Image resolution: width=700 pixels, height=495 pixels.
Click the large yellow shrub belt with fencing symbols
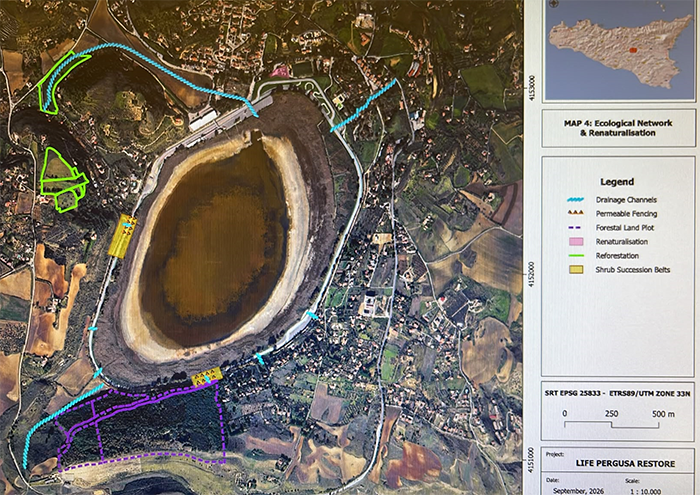pyautogui.click(x=122, y=236)
